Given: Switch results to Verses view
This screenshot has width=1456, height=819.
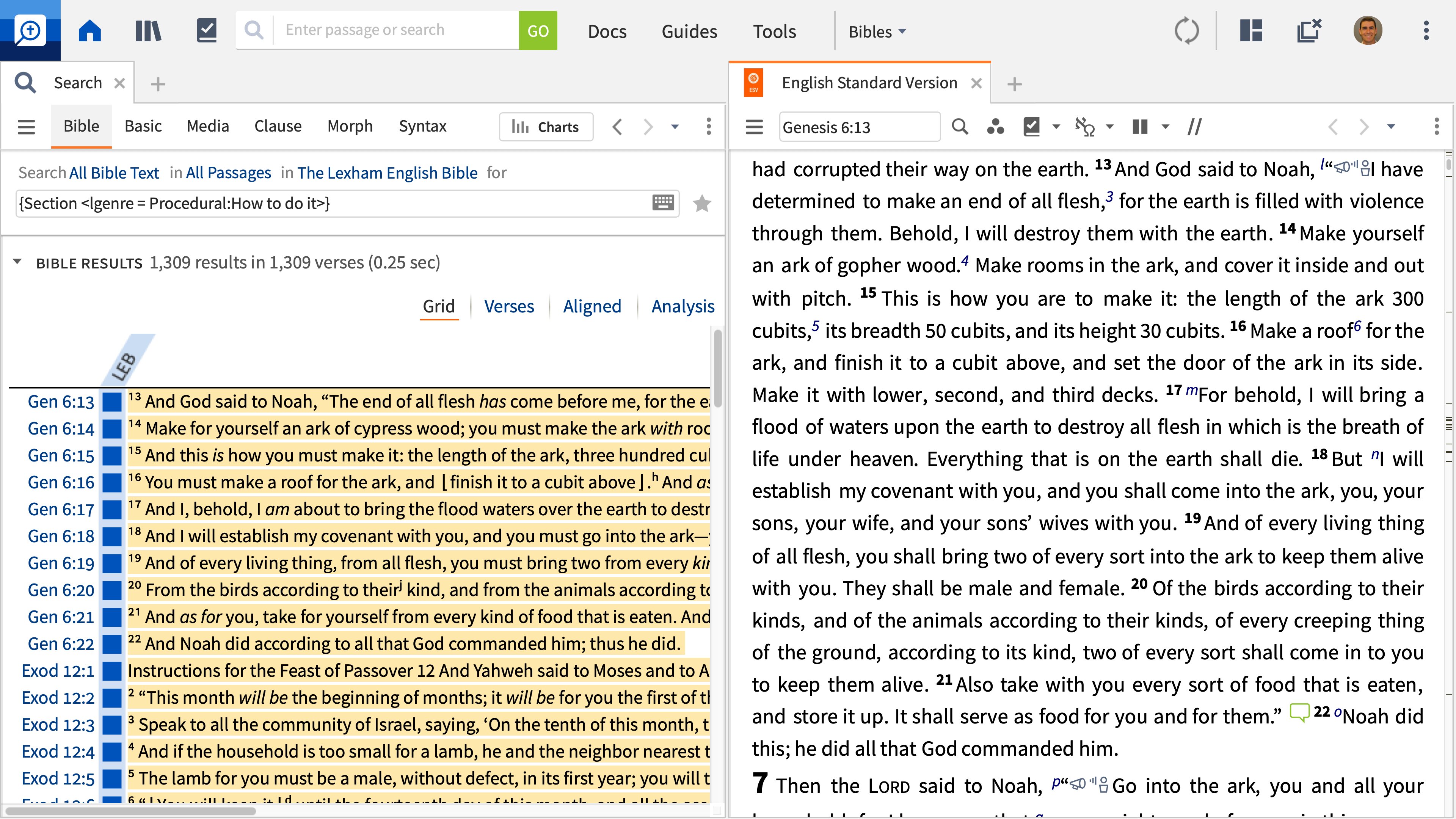Looking at the screenshot, I should [x=509, y=306].
